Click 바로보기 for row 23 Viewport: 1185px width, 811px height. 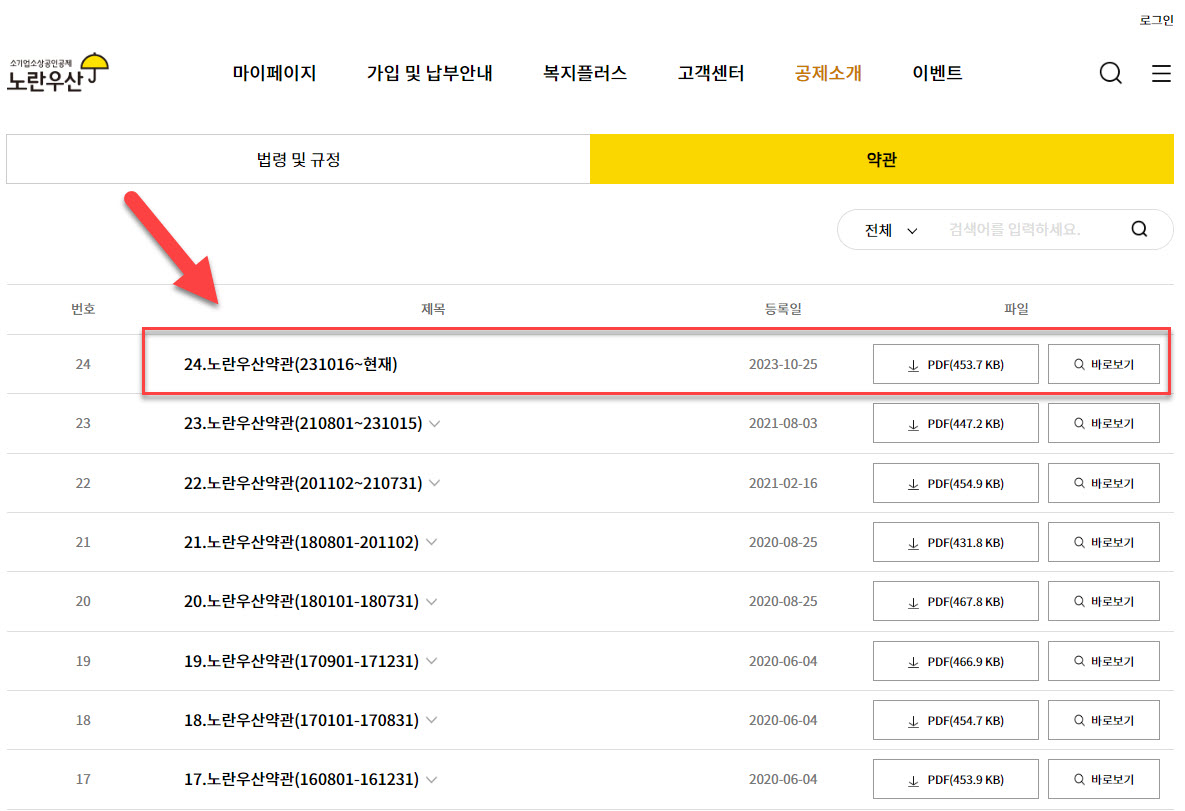(1103, 423)
